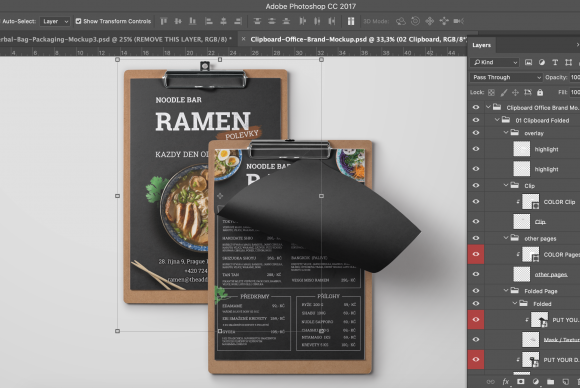Screen dimensions: 580x388
Task: Select the 3D Zoom camera icon
Action: tap(459, 21)
